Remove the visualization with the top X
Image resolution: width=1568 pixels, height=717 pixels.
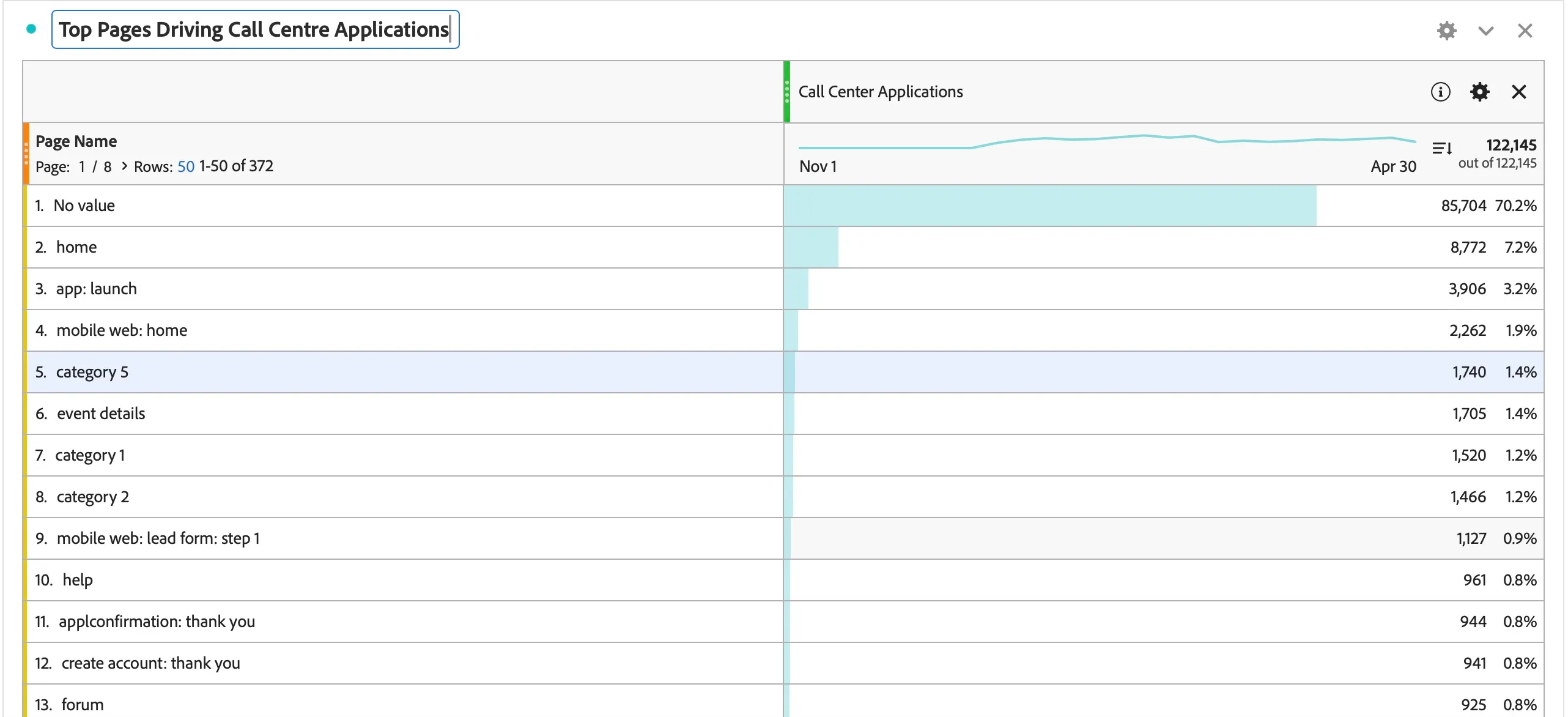pos(1525,31)
